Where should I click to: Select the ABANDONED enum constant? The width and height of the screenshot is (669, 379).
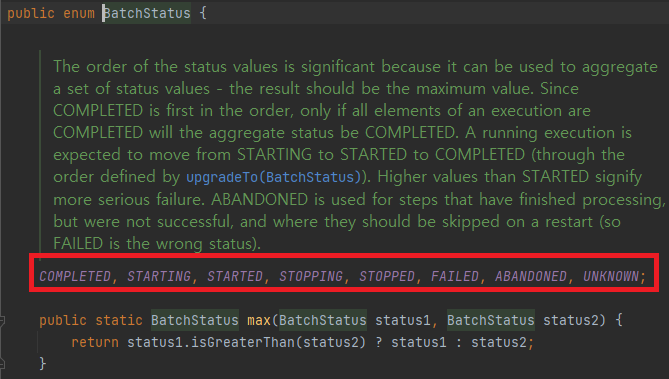click(x=531, y=276)
